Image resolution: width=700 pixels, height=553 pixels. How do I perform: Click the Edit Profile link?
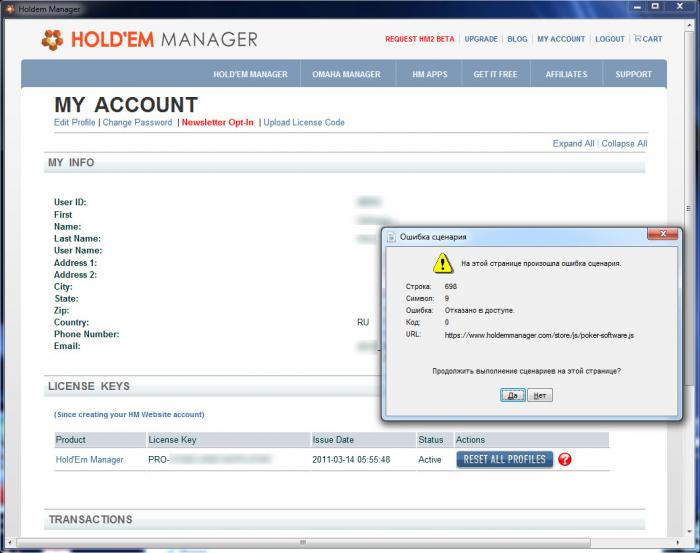tap(75, 122)
